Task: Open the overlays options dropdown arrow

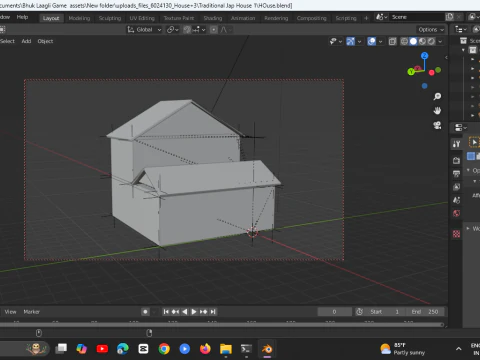Action: (380, 41)
